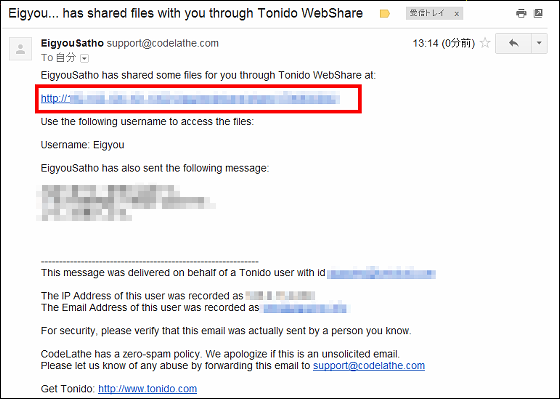The height and width of the screenshot is (399, 560).
Task: Open the www.tonido.com link
Action: tap(148, 389)
